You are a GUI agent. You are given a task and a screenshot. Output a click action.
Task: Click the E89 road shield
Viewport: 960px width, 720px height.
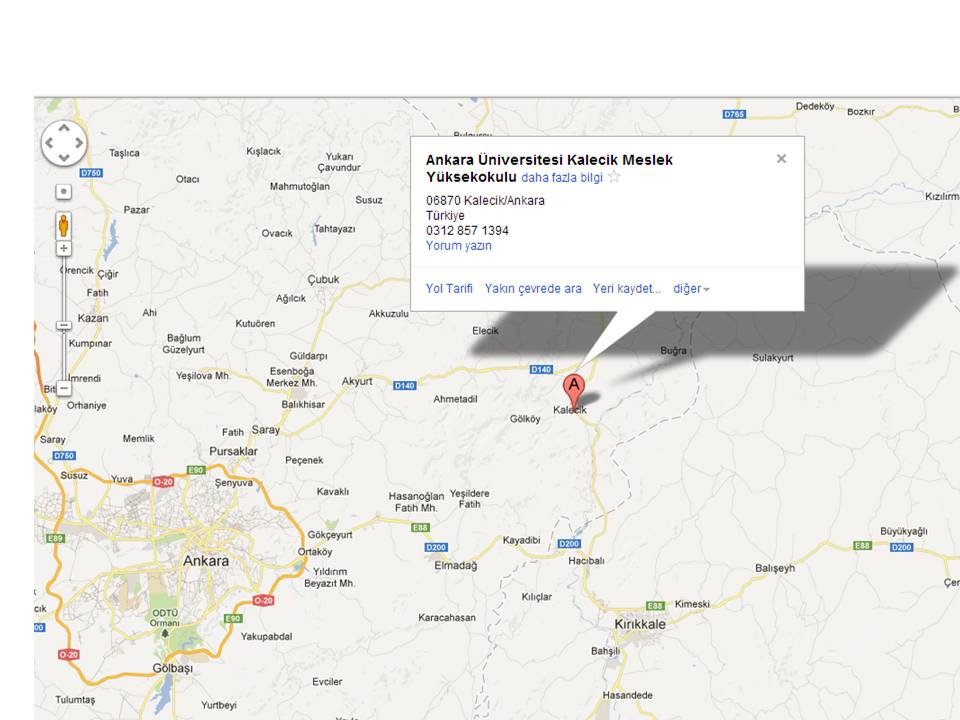[56, 538]
